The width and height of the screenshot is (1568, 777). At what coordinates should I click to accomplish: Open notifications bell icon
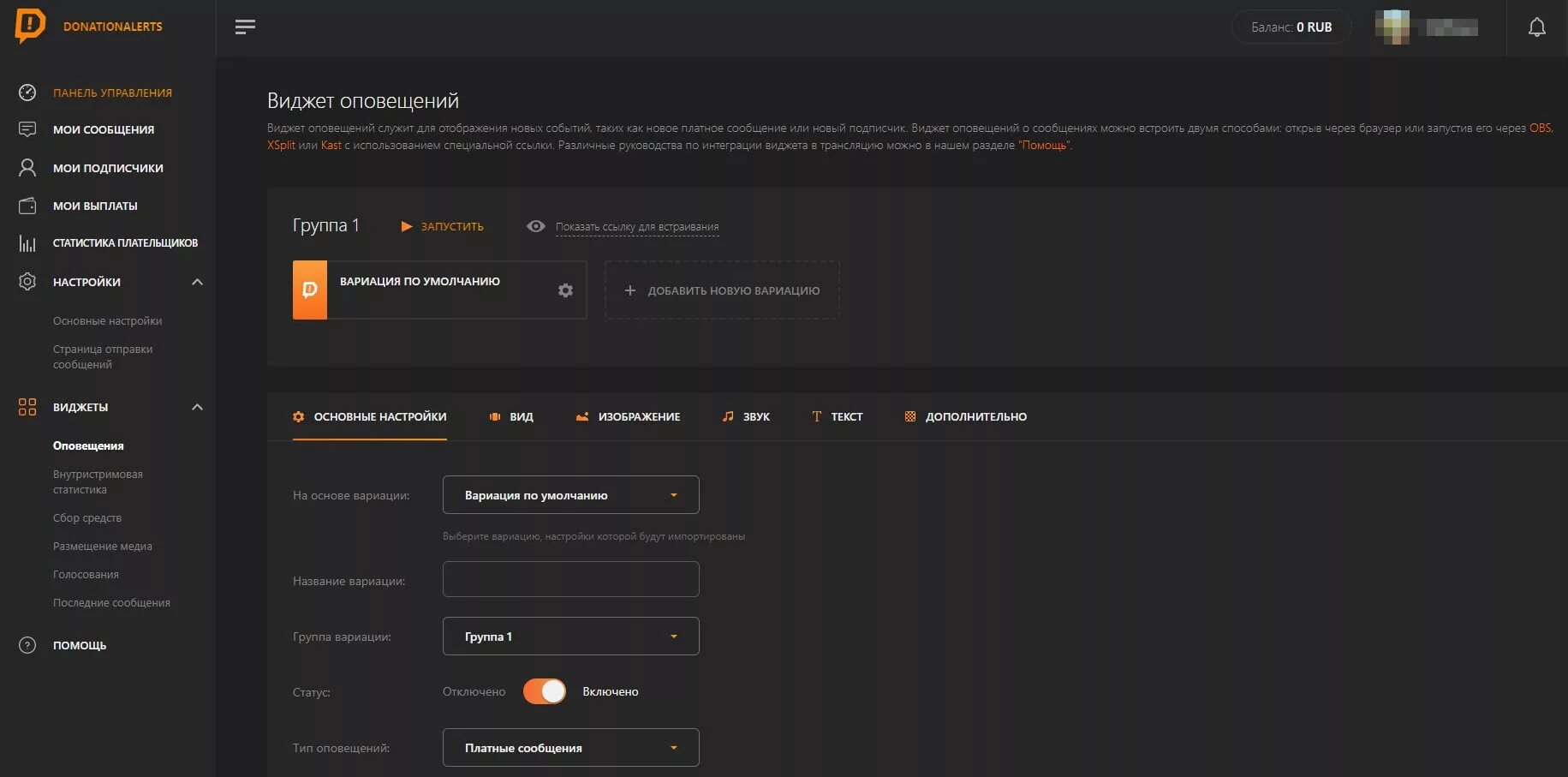(x=1537, y=27)
